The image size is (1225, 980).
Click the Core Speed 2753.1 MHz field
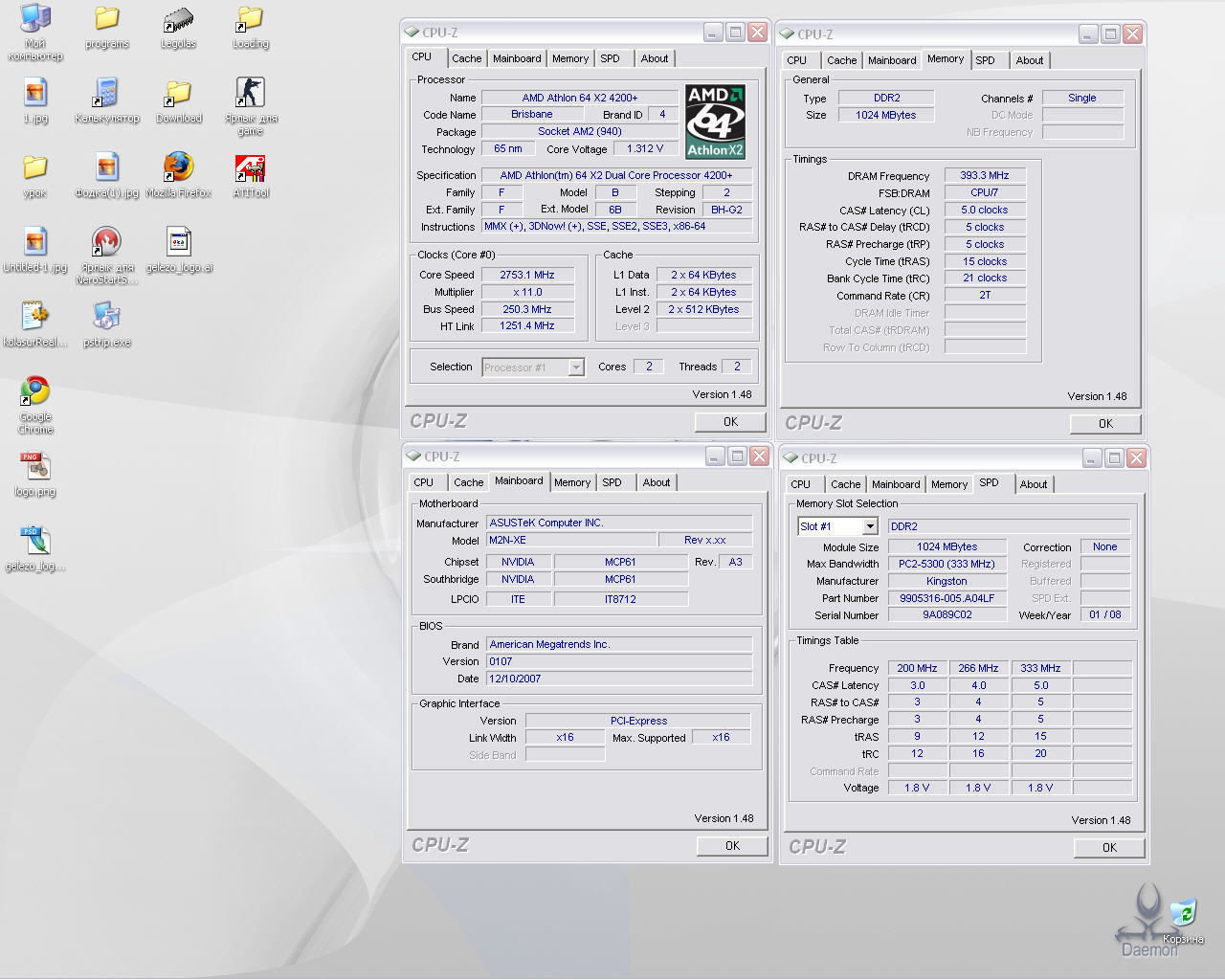[x=527, y=275]
